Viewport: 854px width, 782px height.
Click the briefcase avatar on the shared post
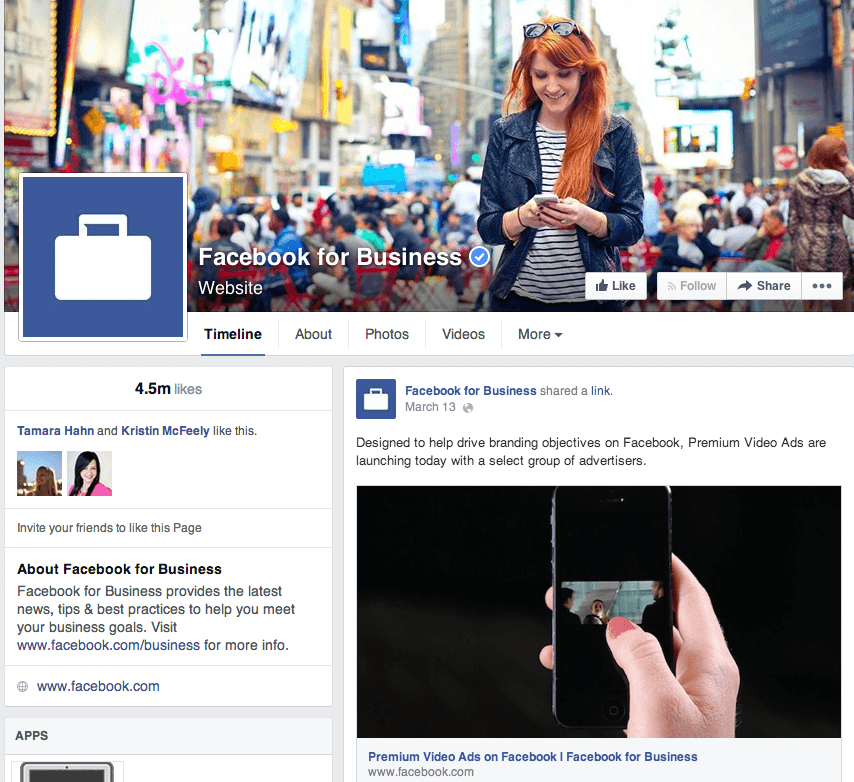tap(376, 399)
